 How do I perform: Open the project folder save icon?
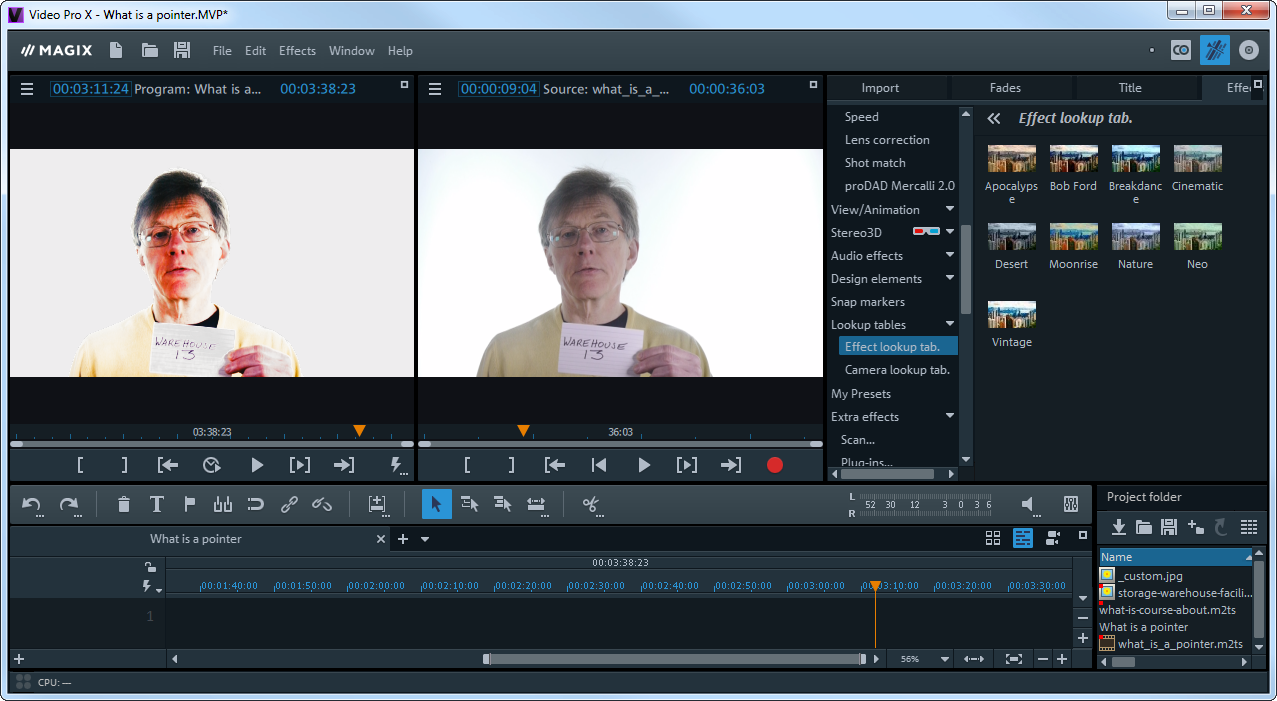[1168, 527]
